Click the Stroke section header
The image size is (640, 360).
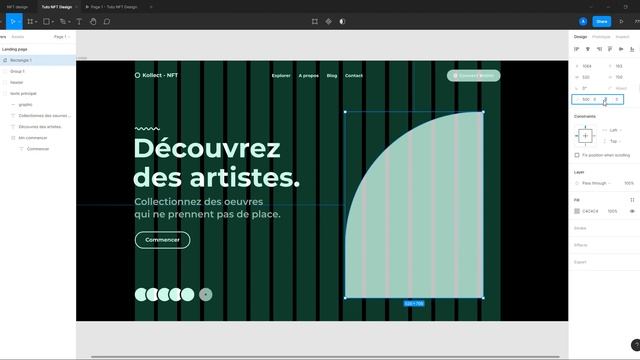pos(580,228)
